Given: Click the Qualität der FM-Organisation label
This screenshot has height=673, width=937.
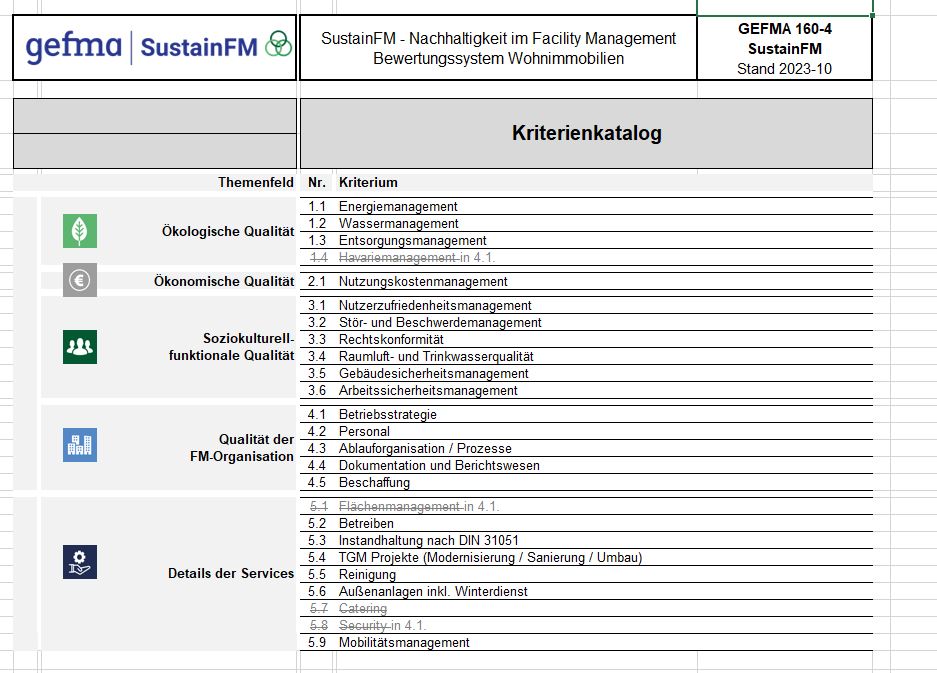Looking at the screenshot, I should pos(242,448).
